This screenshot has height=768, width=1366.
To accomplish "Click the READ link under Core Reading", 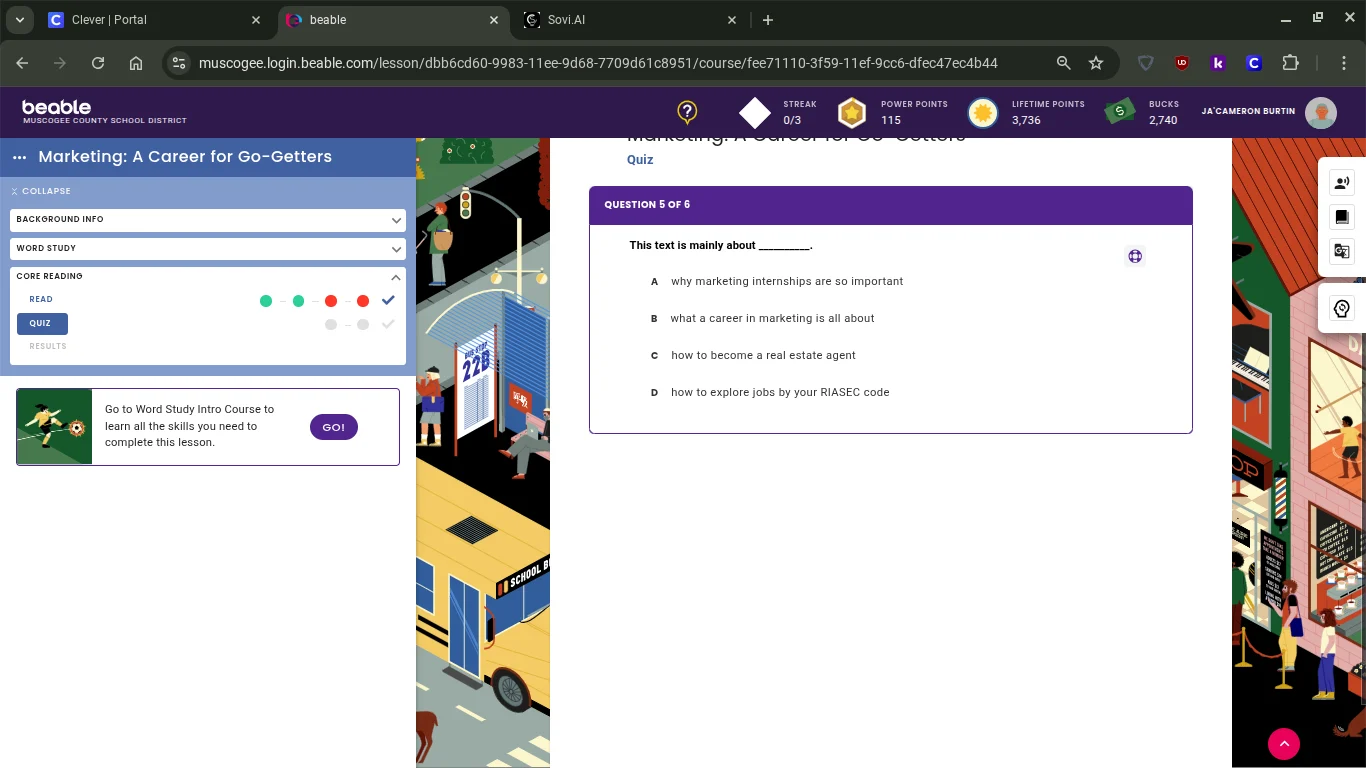I will pyautogui.click(x=41, y=300).
